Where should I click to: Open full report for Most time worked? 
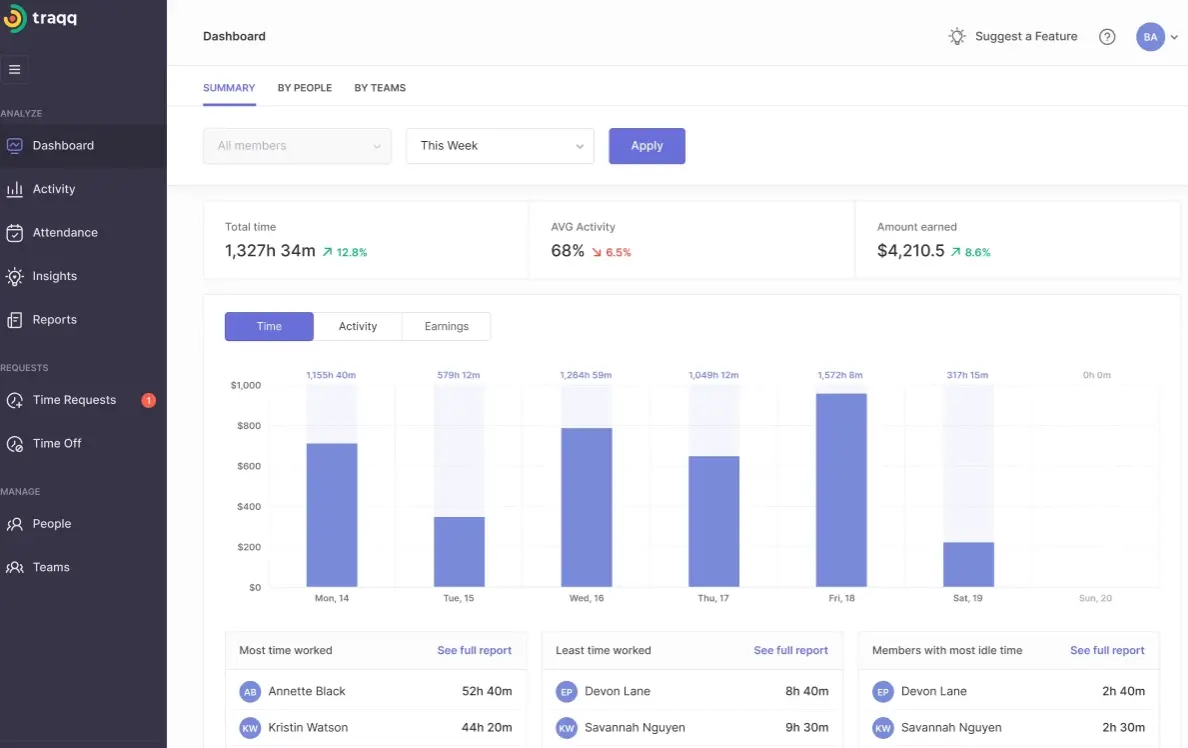pos(474,650)
